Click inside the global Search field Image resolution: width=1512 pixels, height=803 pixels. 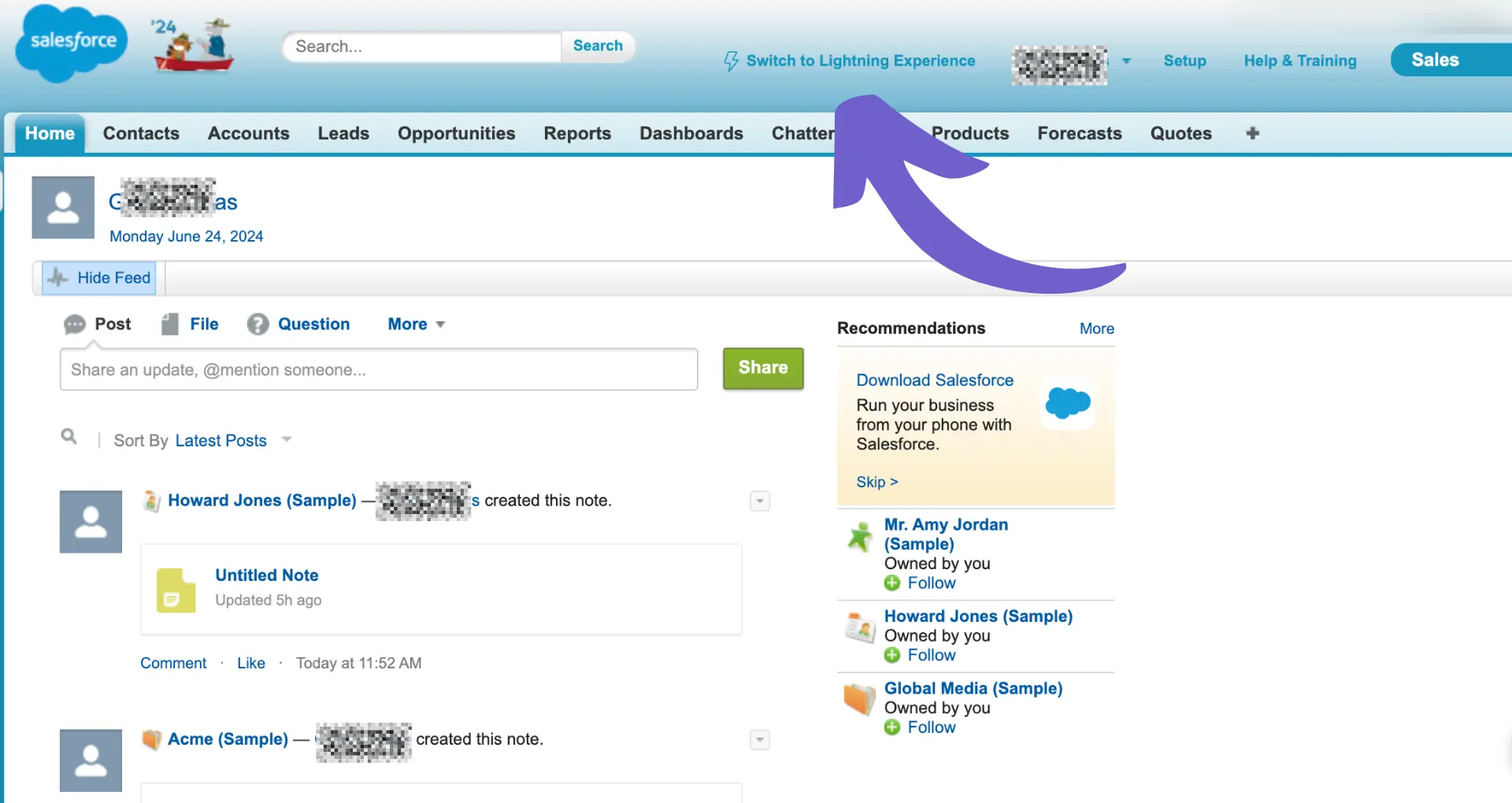(422, 46)
